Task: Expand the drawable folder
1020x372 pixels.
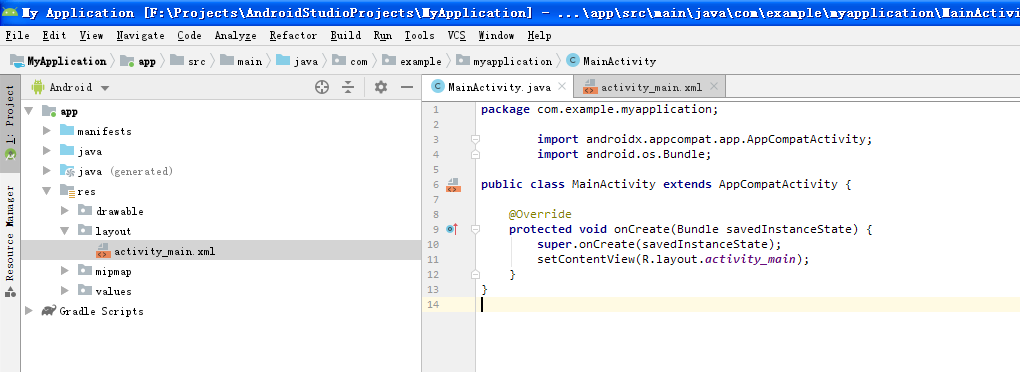Action: click(x=65, y=211)
